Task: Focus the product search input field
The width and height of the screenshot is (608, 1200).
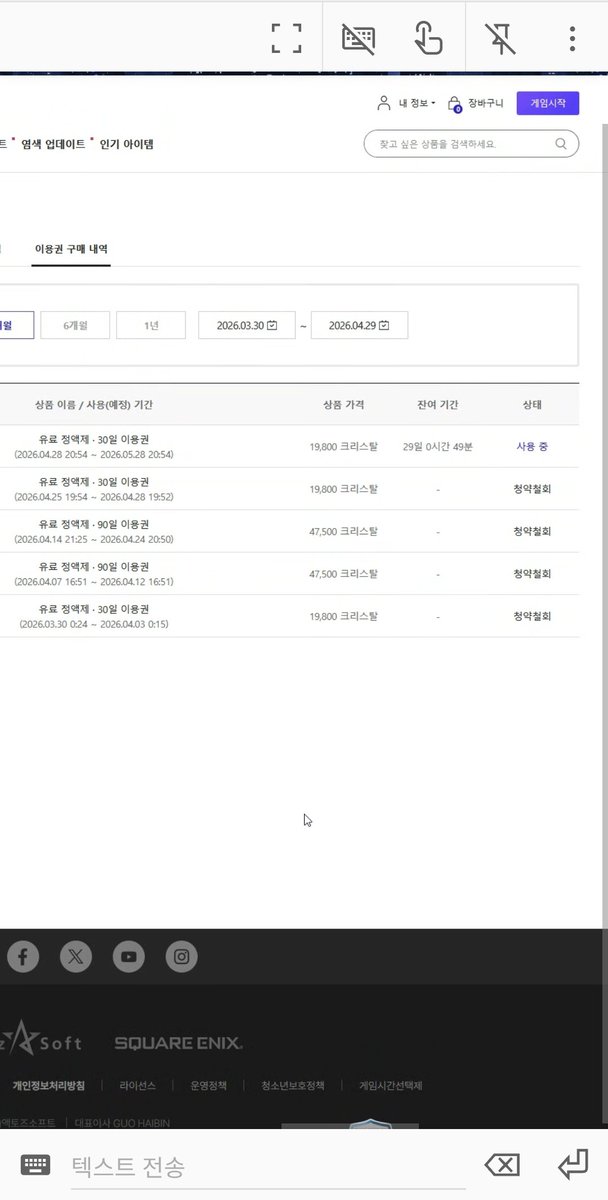Action: 471,144
